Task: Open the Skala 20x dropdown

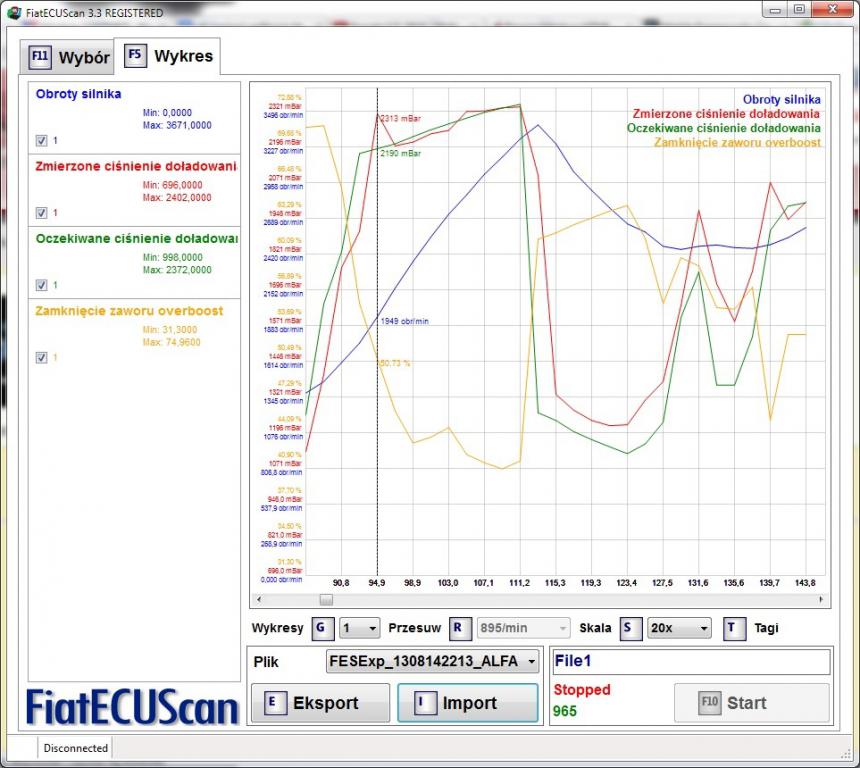Action: [x=679, y=629]
